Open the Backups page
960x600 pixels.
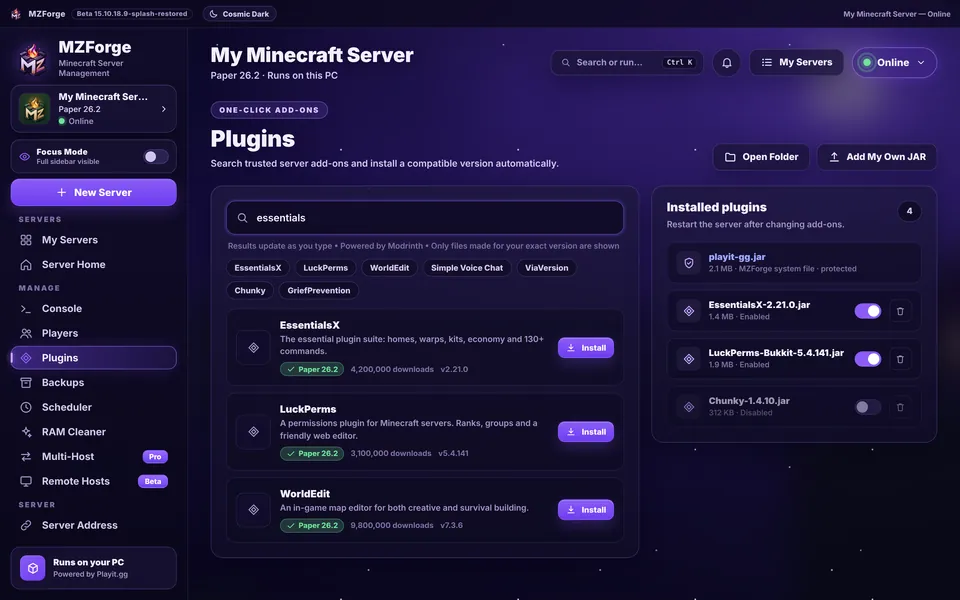(94, 383)
